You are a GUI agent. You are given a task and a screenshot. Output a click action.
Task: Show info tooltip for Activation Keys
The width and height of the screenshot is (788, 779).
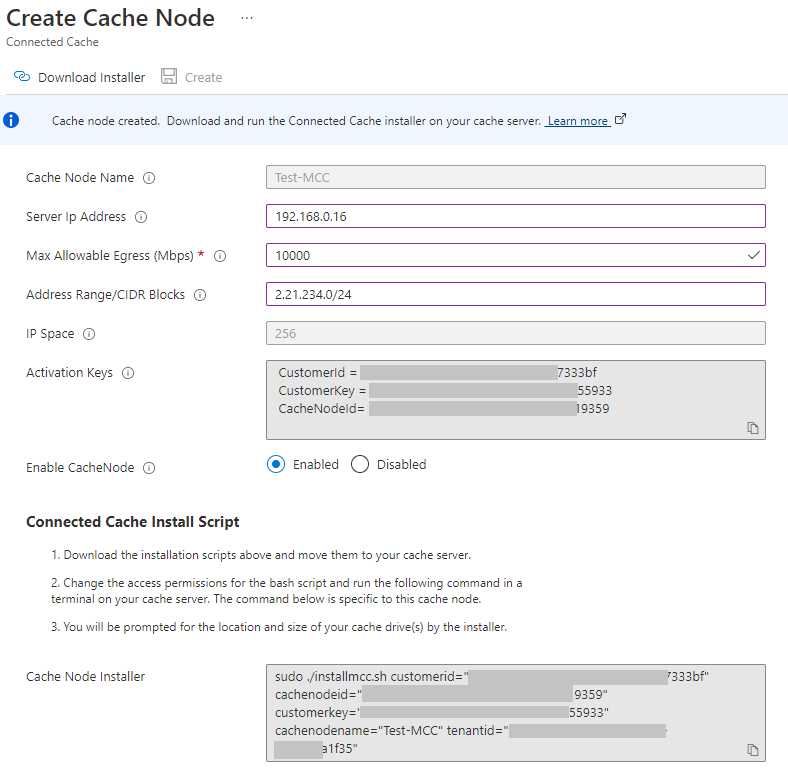(128, 373)
